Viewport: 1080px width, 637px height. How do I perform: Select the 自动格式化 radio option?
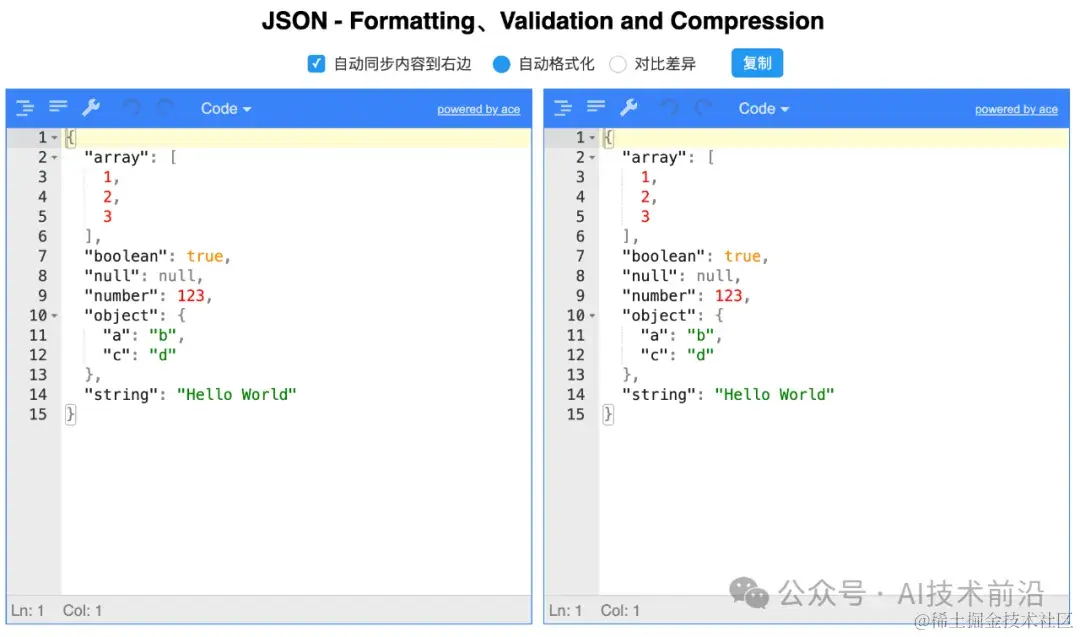(x=501, y=64)
